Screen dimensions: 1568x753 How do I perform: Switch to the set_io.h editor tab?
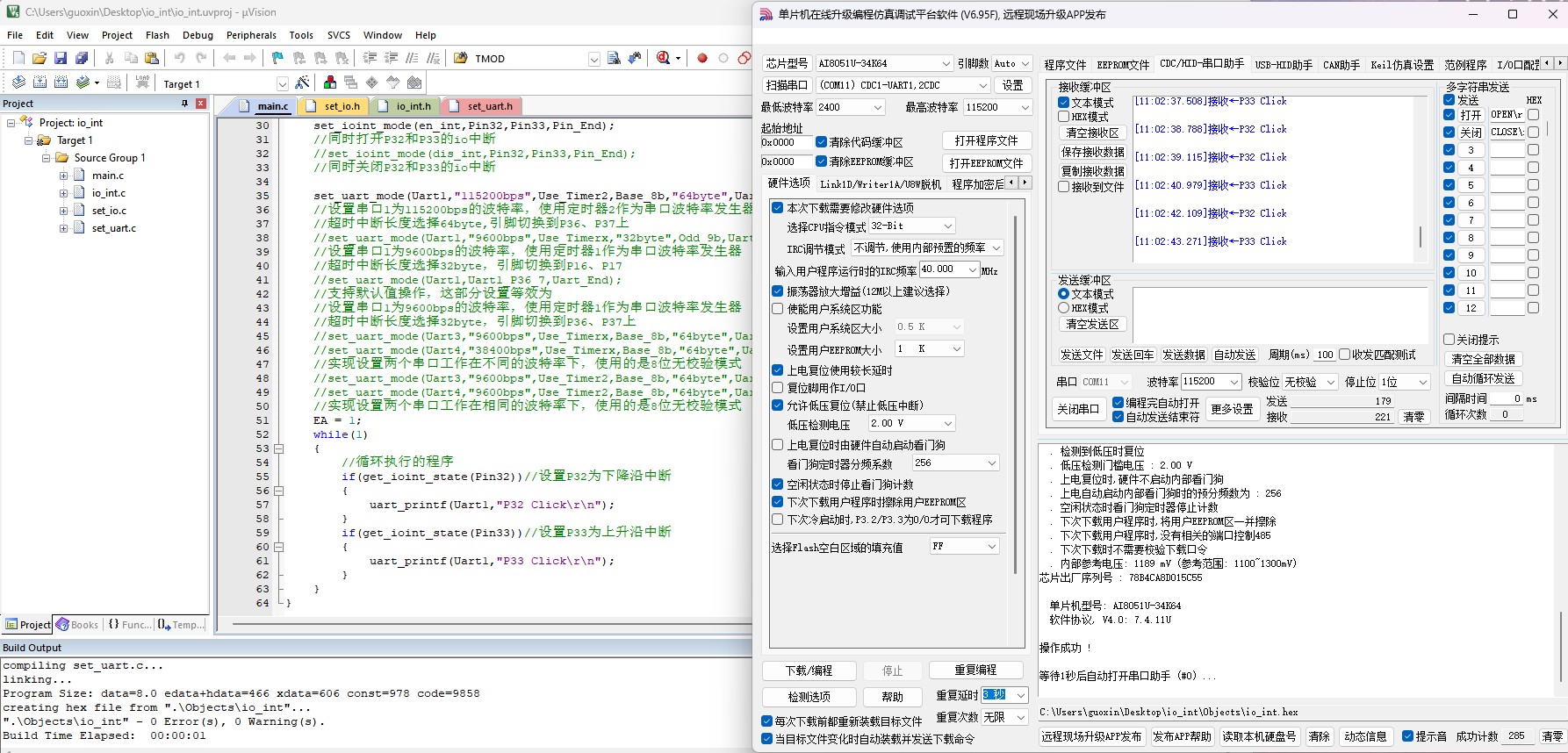333,106
